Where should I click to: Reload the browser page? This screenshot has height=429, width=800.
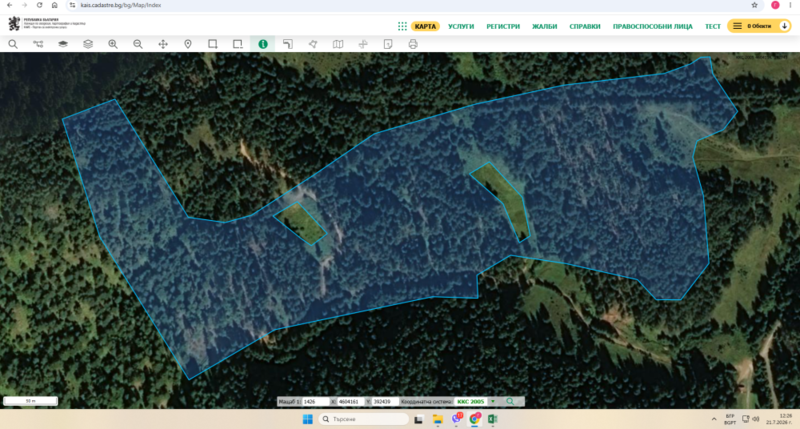pos(39,5)
